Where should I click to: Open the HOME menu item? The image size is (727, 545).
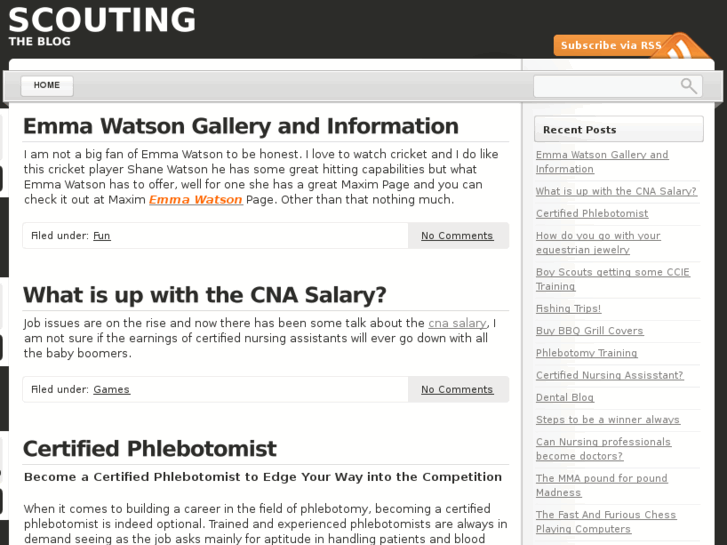point(46,86)
